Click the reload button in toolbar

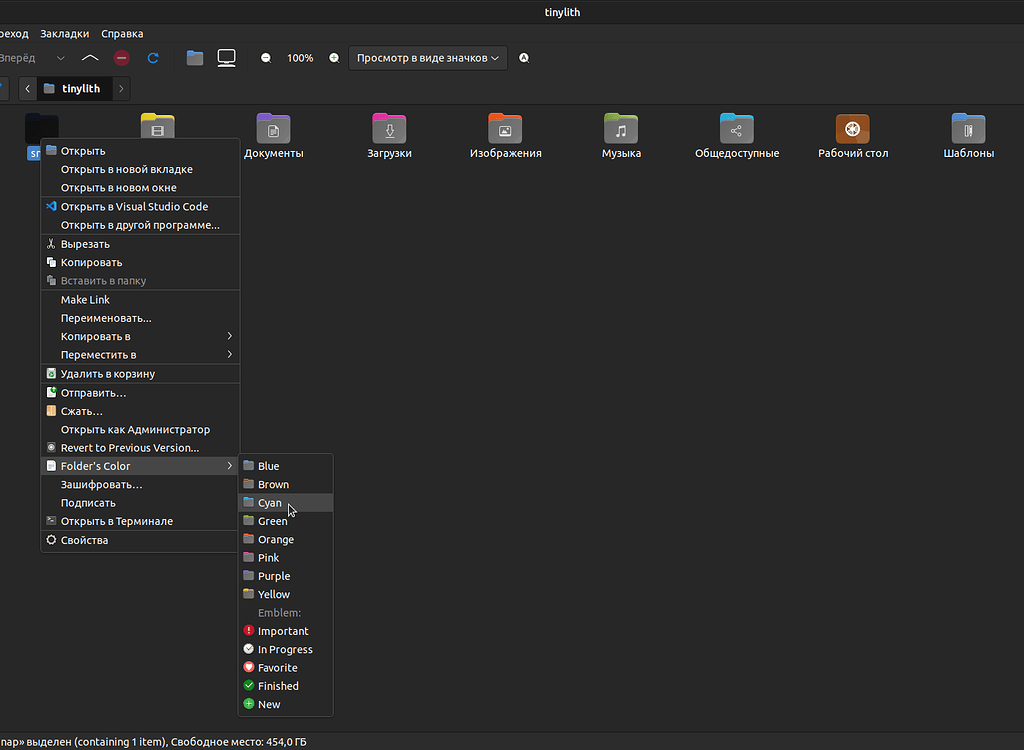(x=153, y=58)
